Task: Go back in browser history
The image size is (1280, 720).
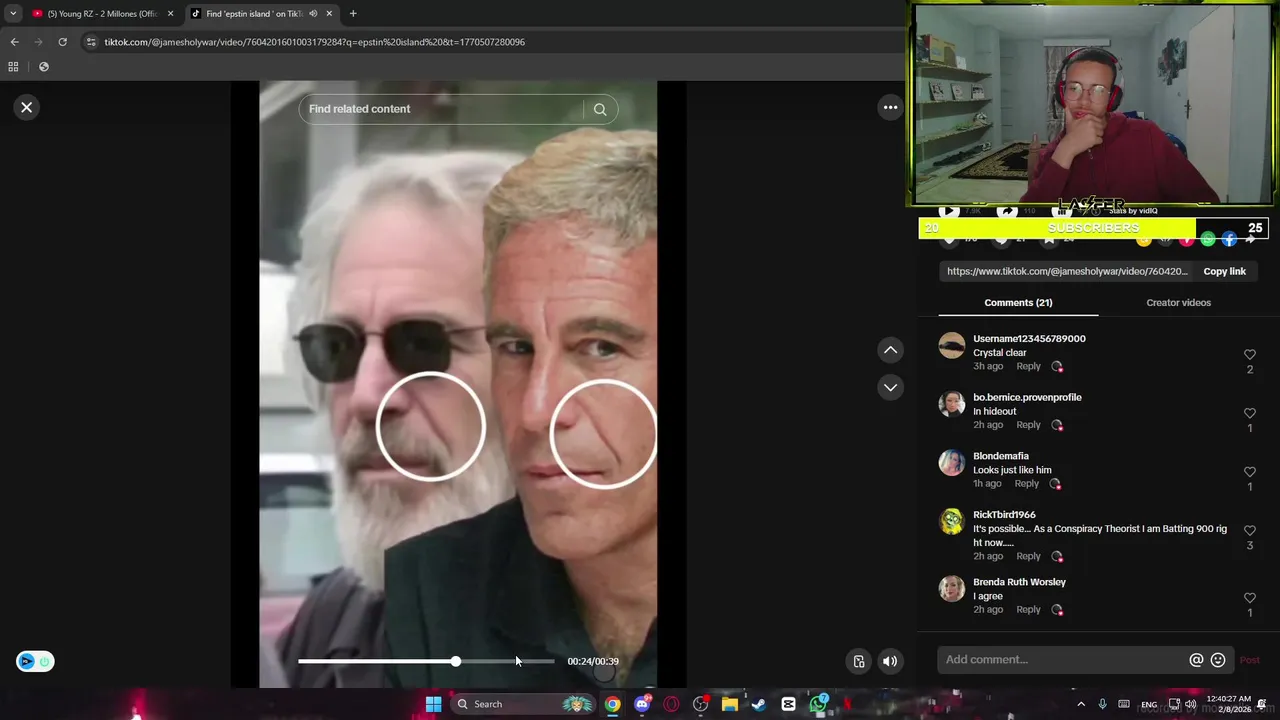Action: [14, 42]
